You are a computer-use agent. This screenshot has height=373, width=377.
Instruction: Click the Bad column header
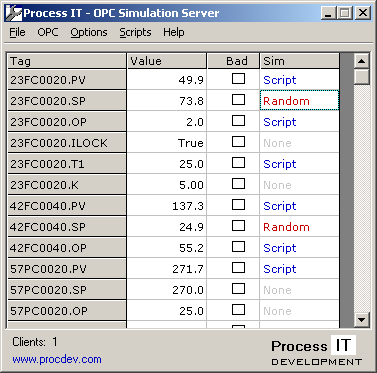pyautogui.click(x=233, y=61)
